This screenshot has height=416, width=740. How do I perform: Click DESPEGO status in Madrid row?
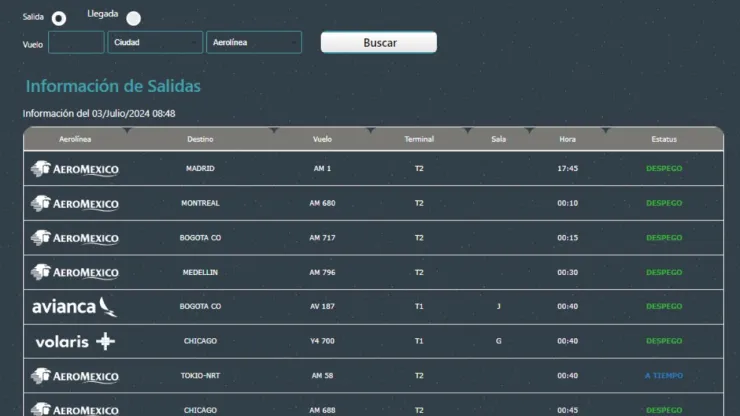point(664,169)
